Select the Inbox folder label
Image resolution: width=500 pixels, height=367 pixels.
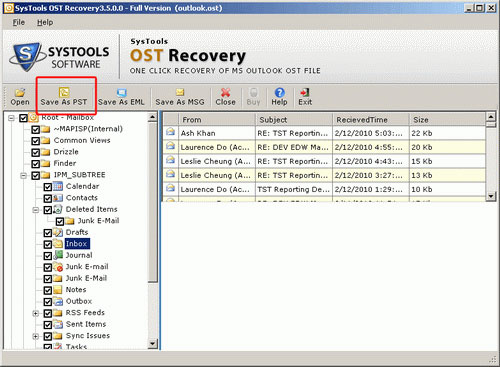tap(77, 244)
